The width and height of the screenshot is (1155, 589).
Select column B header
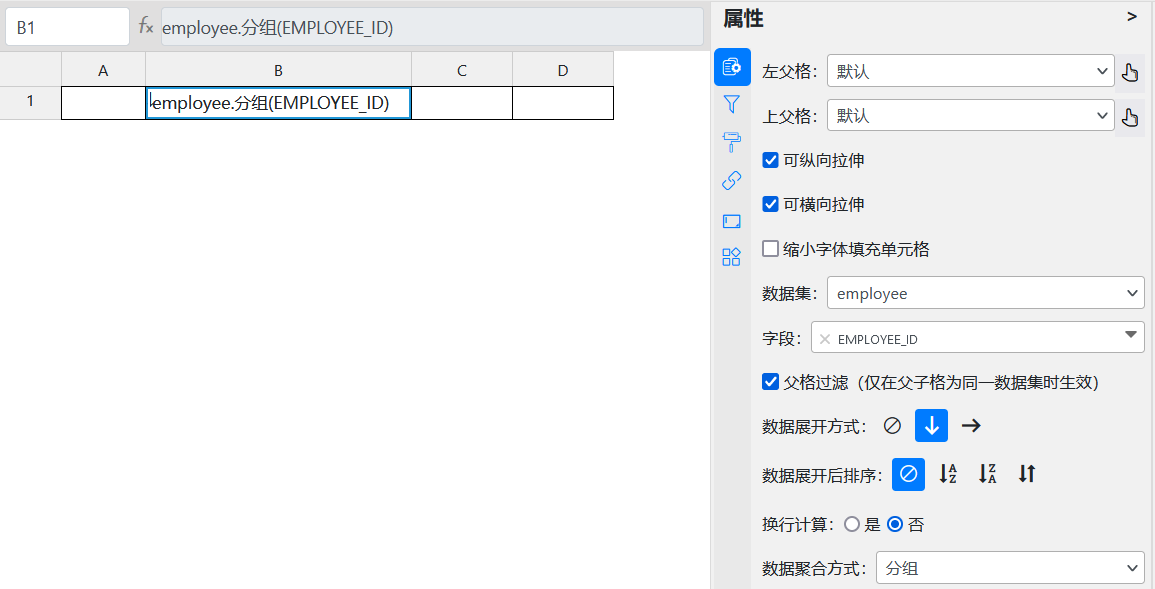coord(278,70)
